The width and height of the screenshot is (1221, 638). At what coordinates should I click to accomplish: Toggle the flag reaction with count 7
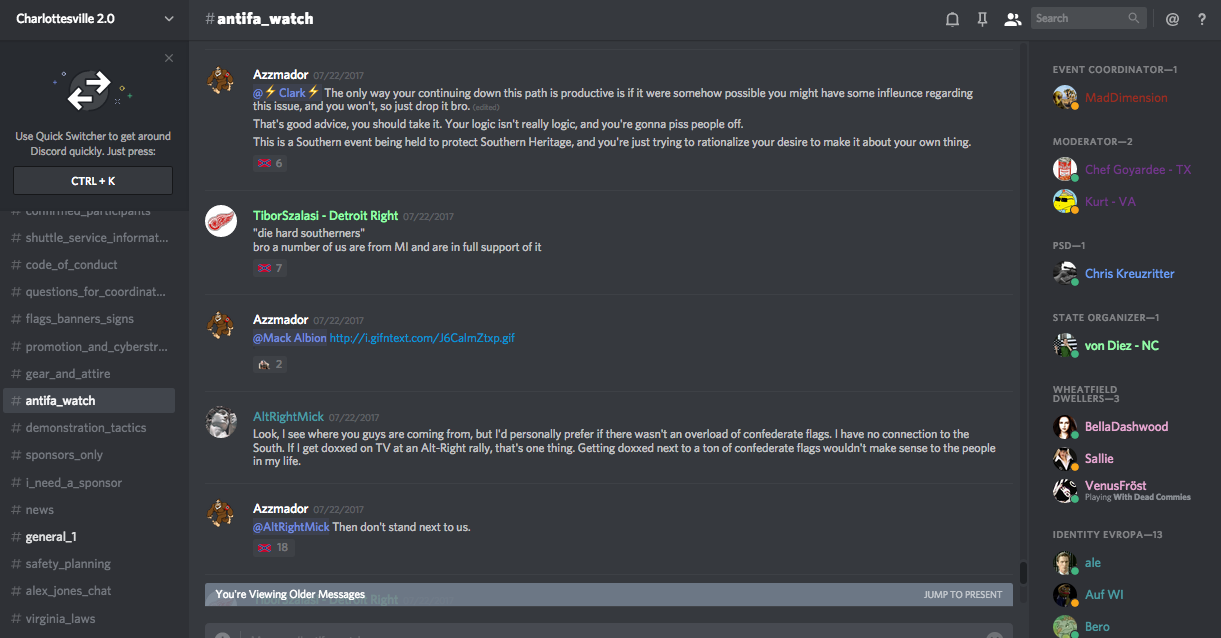point(270,268)
